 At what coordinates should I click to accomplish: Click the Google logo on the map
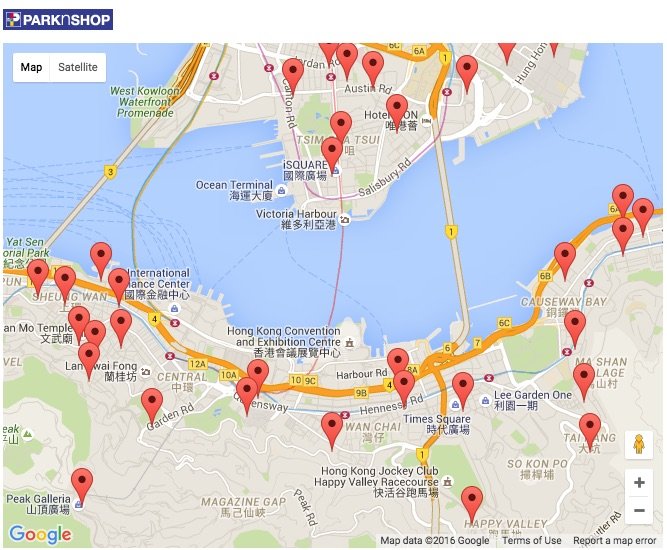40,534
